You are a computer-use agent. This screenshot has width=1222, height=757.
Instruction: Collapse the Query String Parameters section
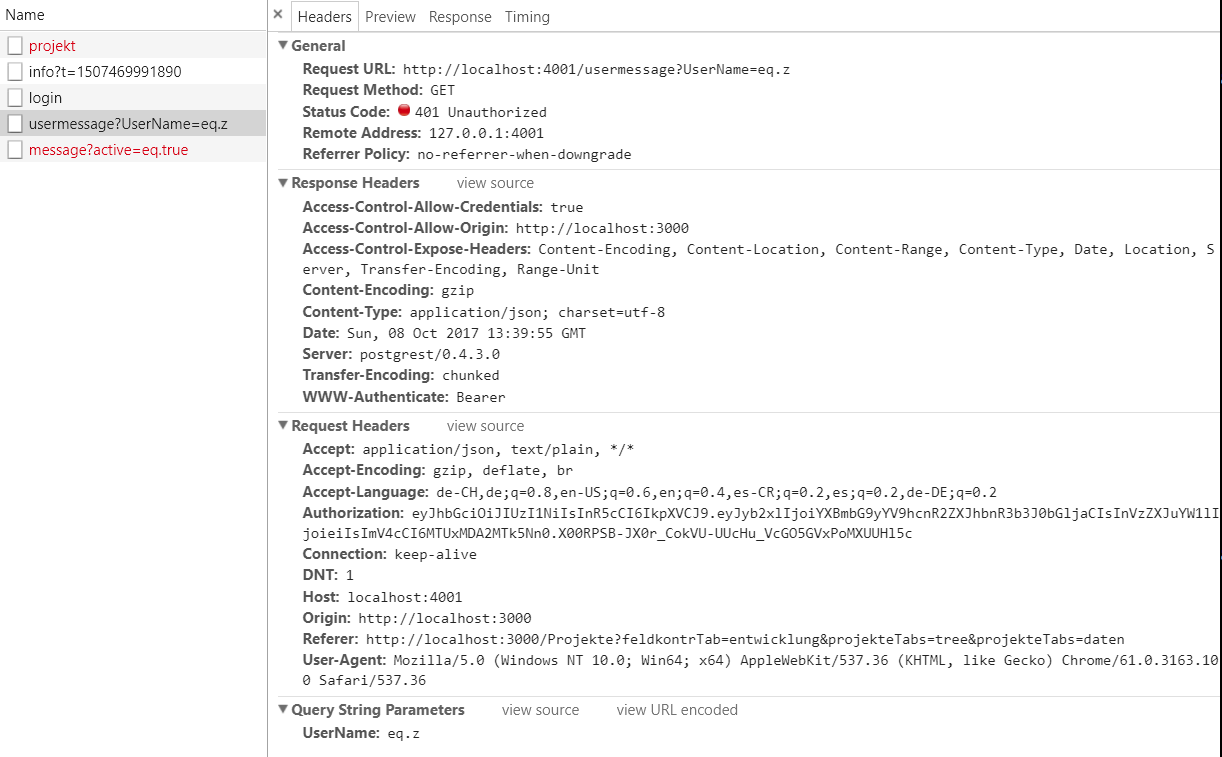pyautogui.click(x=283, y=709)
